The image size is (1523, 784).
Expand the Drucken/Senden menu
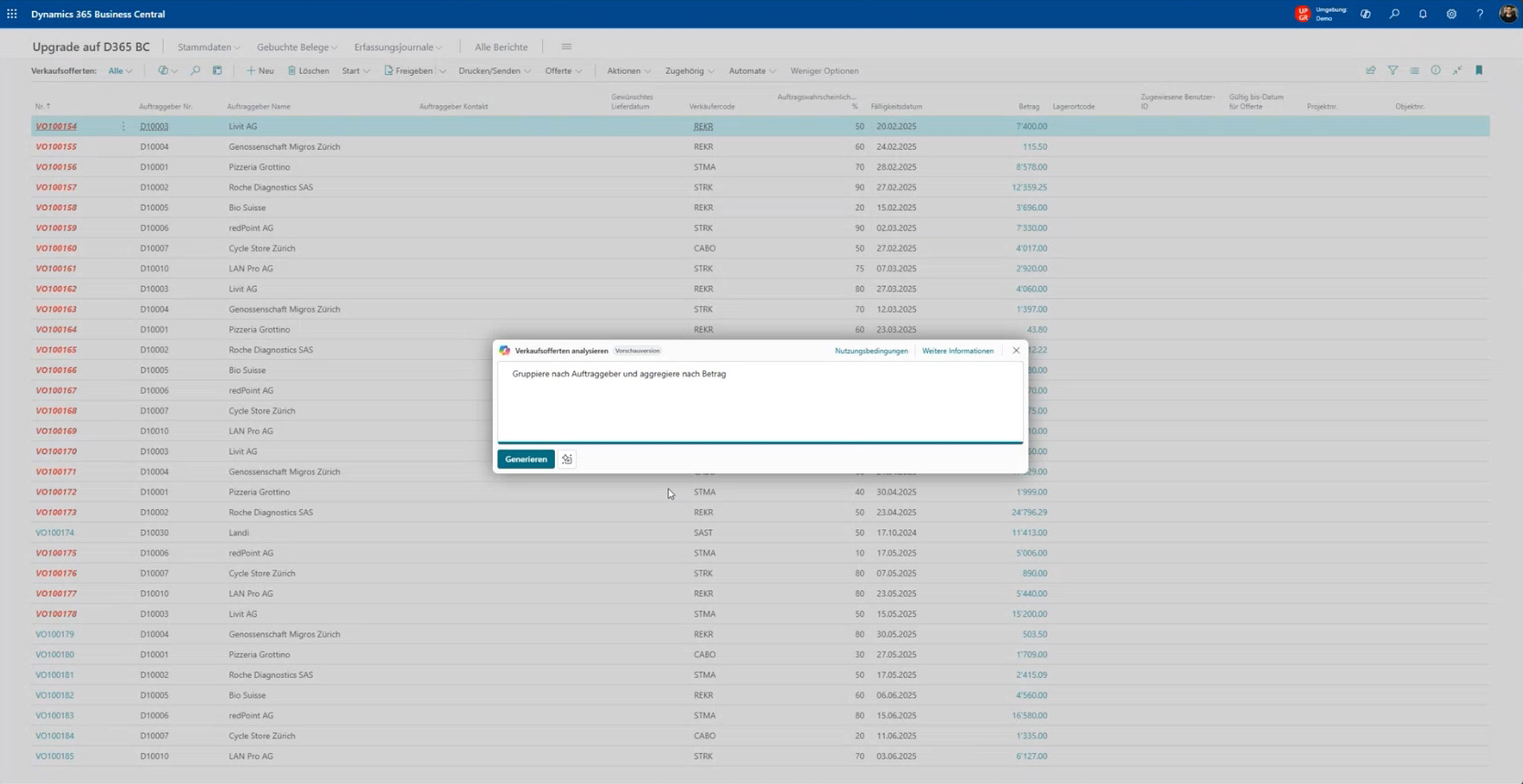pyautogui.click(x=494, y=70)
